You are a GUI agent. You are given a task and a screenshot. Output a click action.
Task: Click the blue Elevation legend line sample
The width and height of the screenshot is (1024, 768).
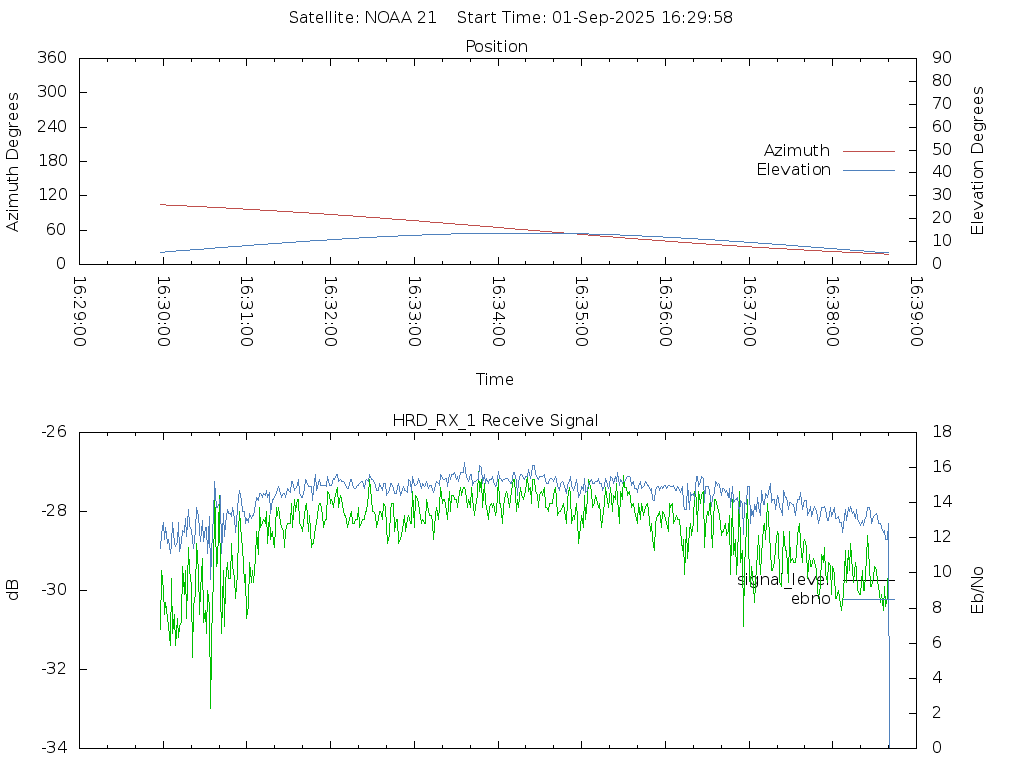[x=869, y=170]
